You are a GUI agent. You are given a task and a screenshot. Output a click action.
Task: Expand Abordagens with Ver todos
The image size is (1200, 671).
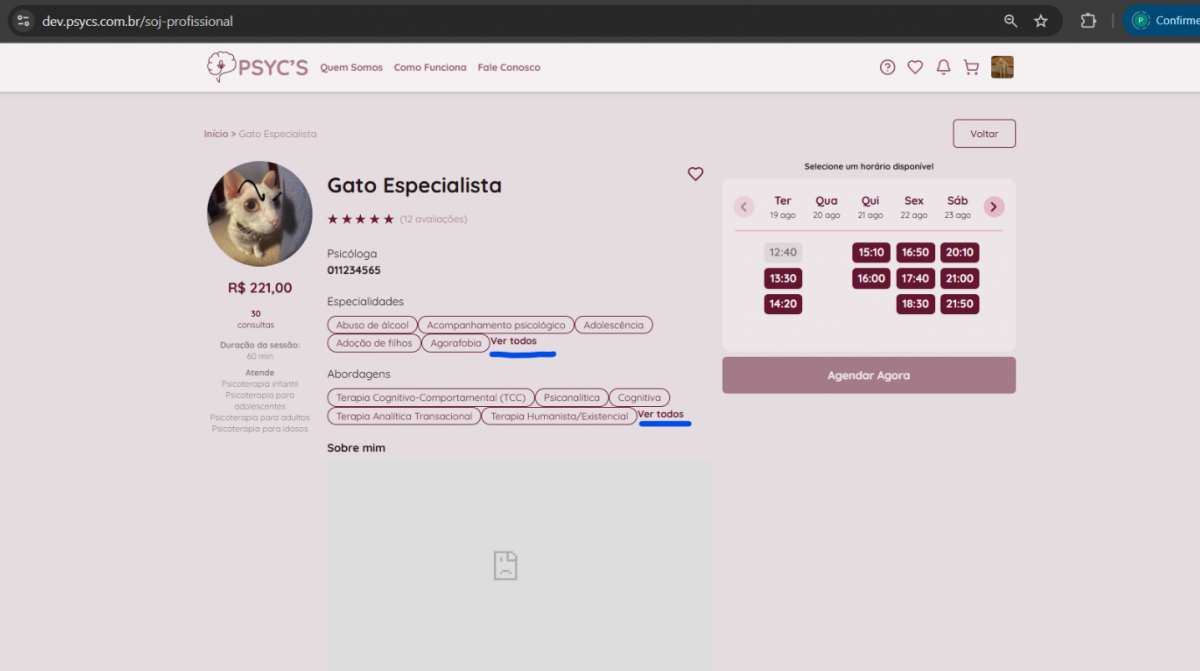click(661, 414)
